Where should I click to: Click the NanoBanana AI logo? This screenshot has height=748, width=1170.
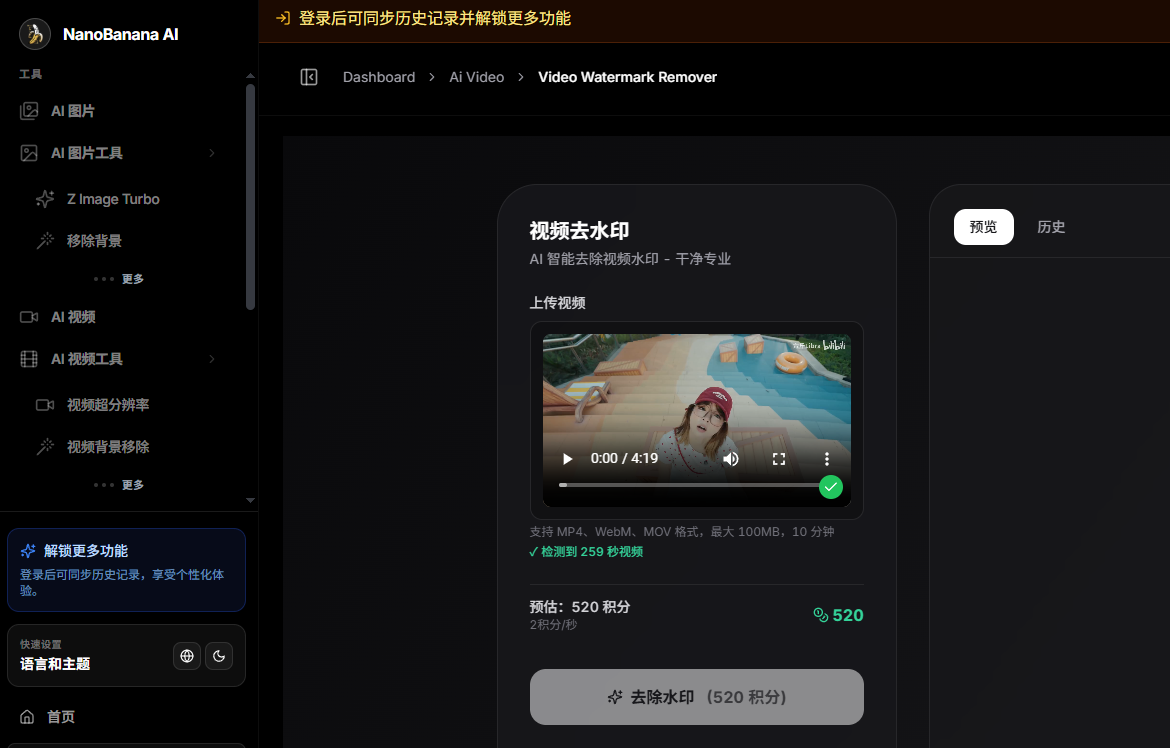pos(99,34)
